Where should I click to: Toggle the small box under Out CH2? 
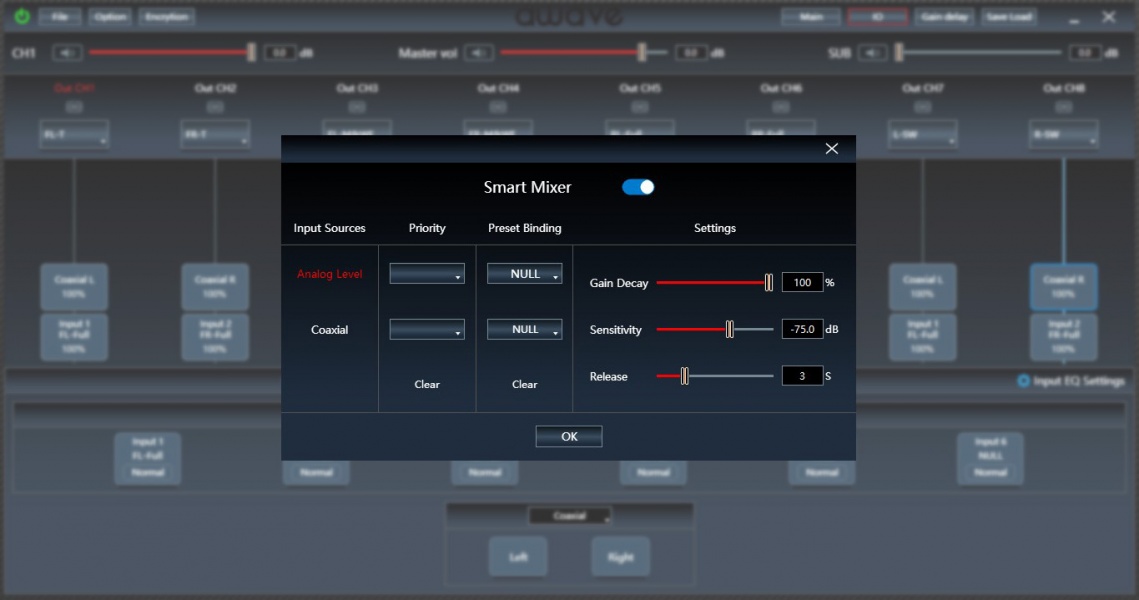click(215, 107)
